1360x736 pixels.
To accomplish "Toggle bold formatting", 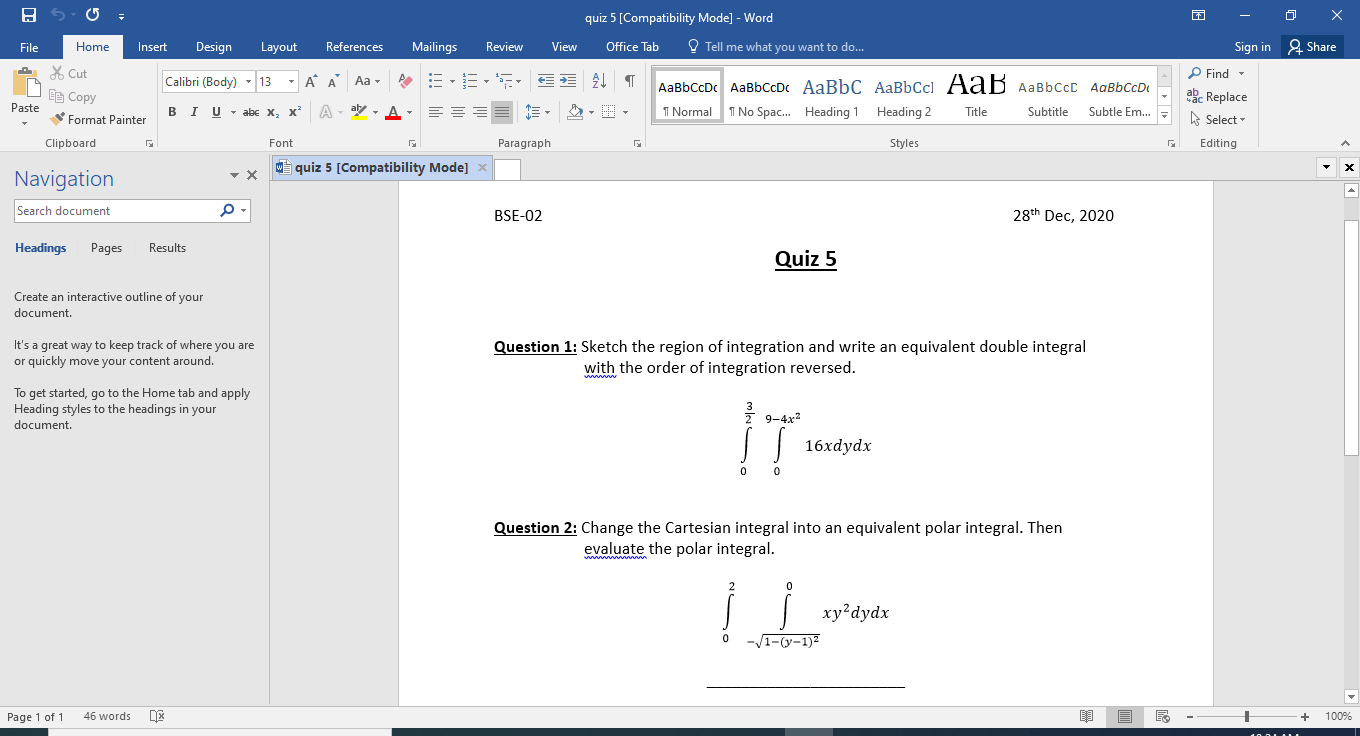I will pos(172,112).
